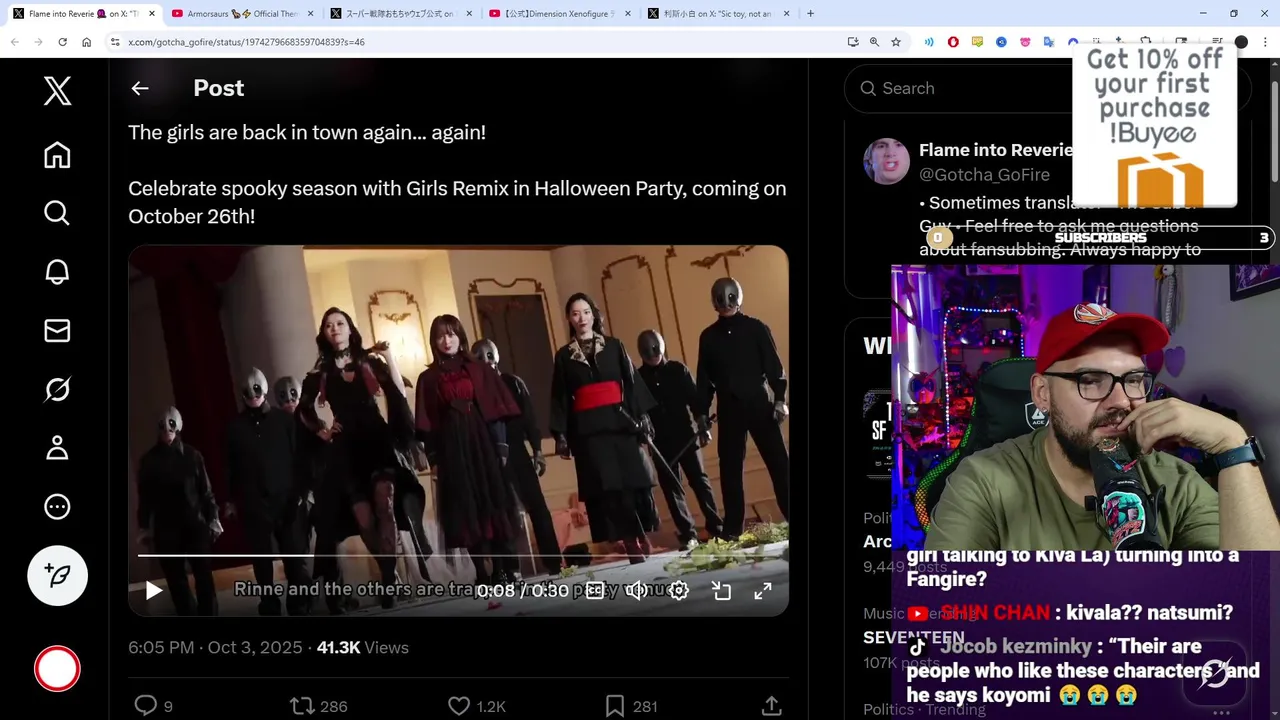The height and width of the screenshot is (720, 1280).
Task: Close the Armorsaurs browser tab
Action: click(310, 14)
